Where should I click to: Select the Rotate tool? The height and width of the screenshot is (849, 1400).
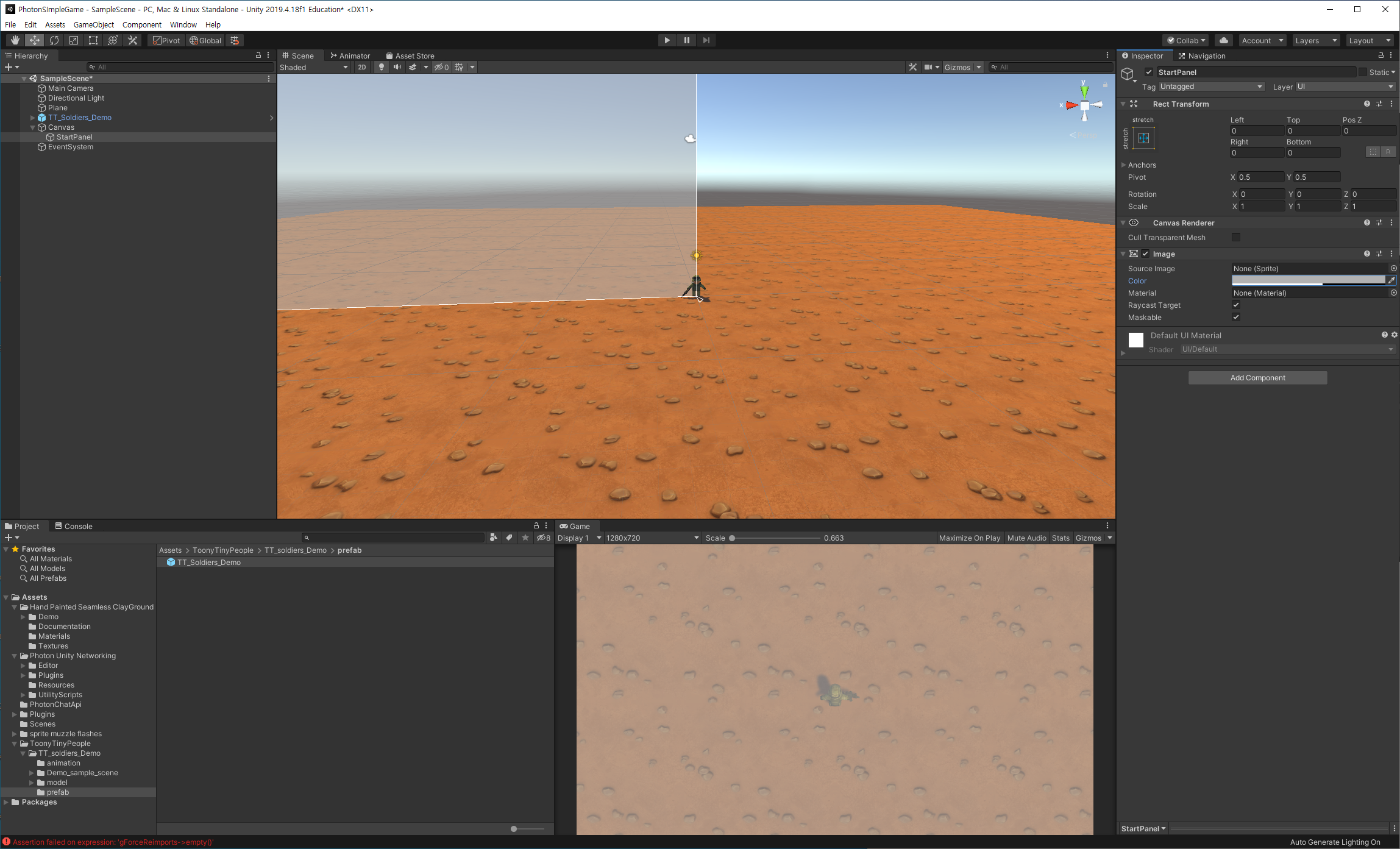(x=54, y=40)
